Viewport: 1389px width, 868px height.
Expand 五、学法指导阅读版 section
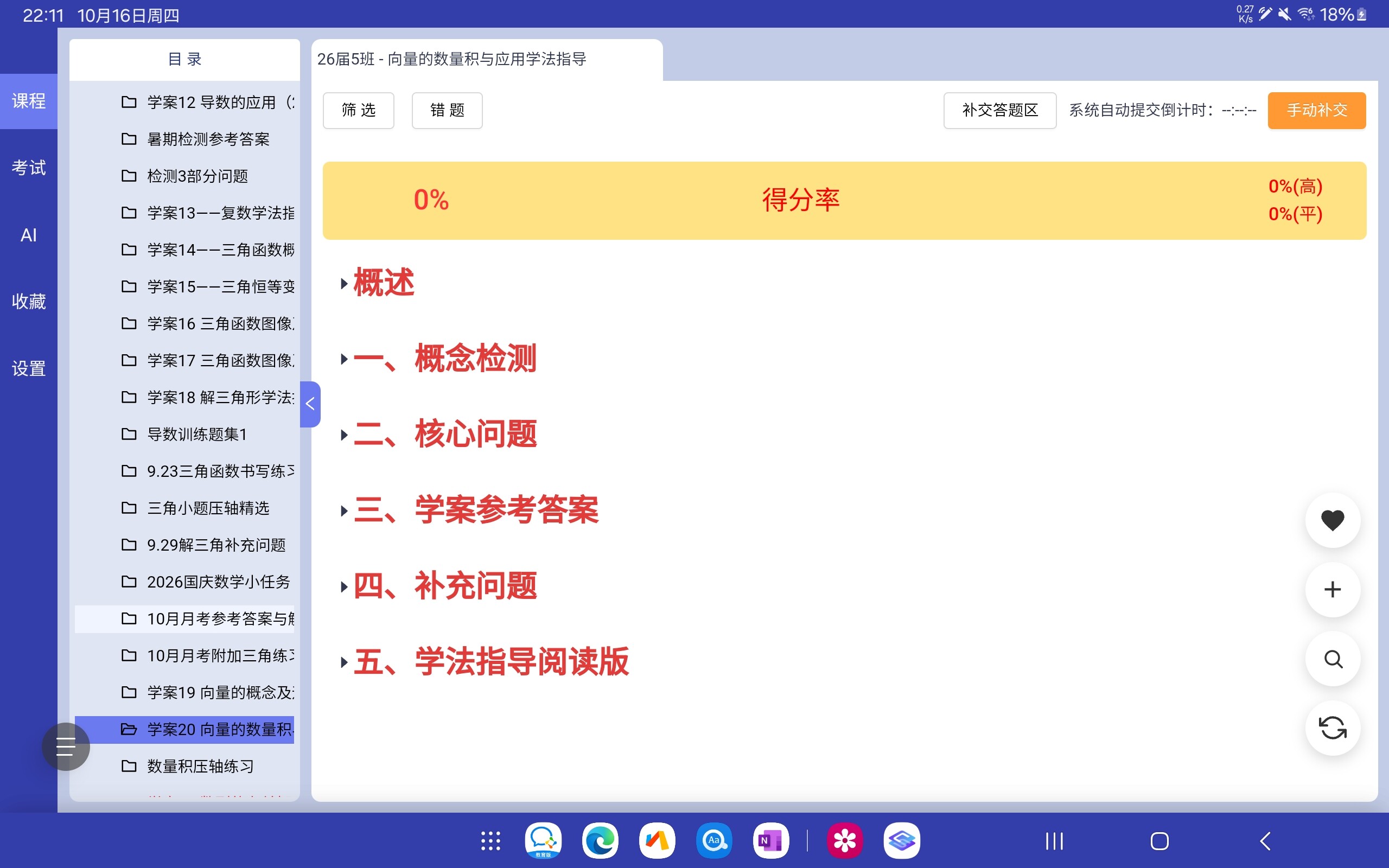tap(490, 662)
